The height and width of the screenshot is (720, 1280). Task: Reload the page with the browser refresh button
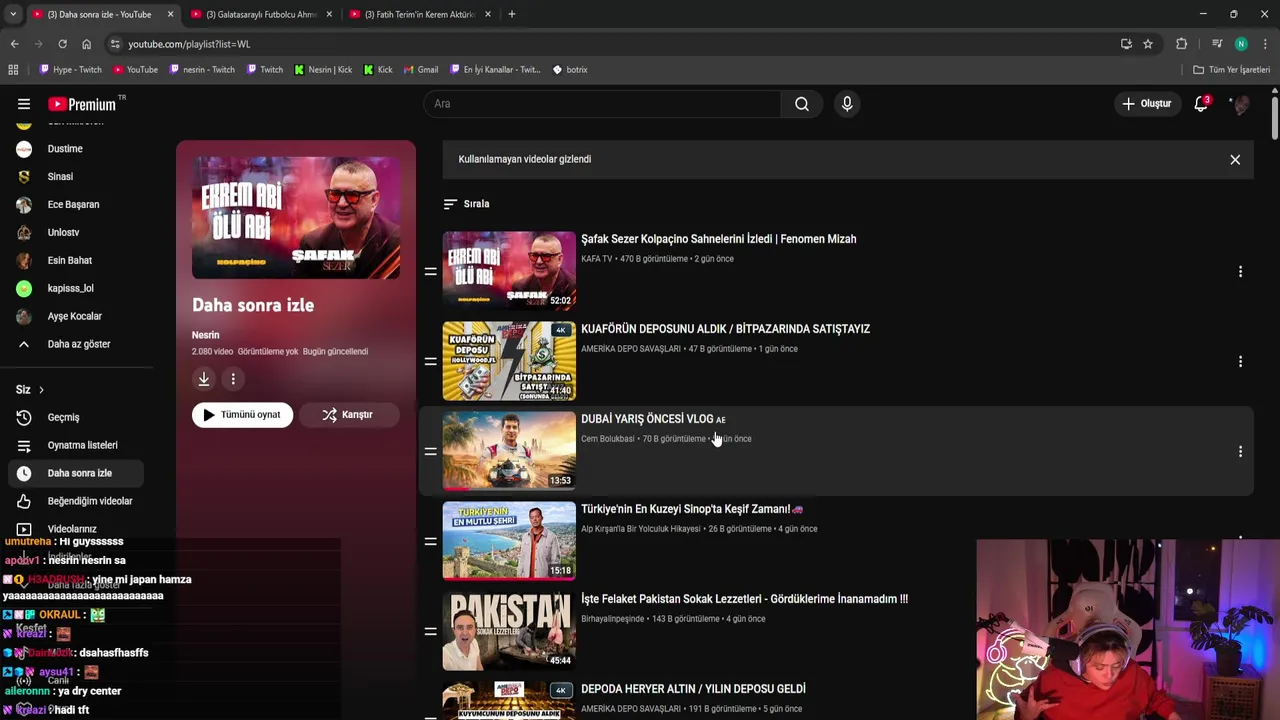[x=62, y=44]
